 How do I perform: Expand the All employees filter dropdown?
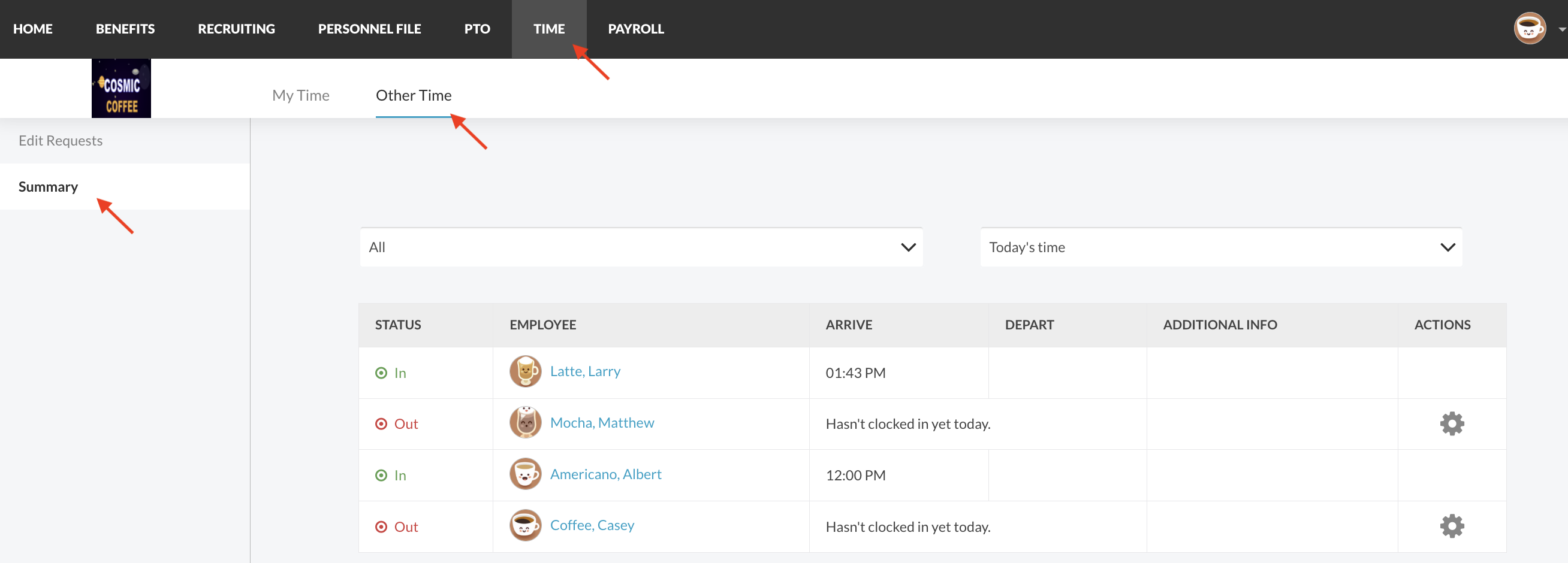pos(641,247)
